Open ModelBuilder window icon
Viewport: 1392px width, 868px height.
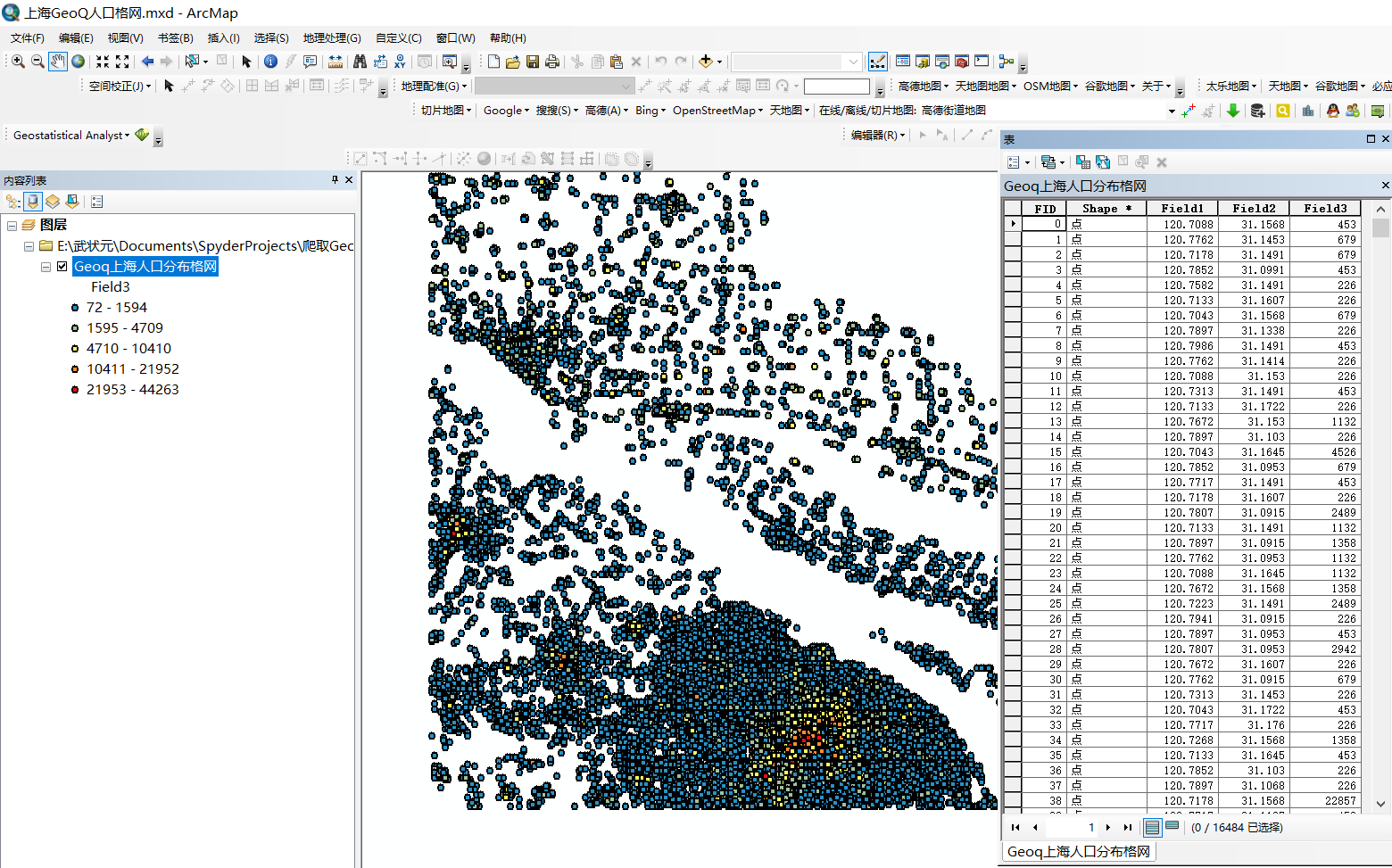point(1007,62)
